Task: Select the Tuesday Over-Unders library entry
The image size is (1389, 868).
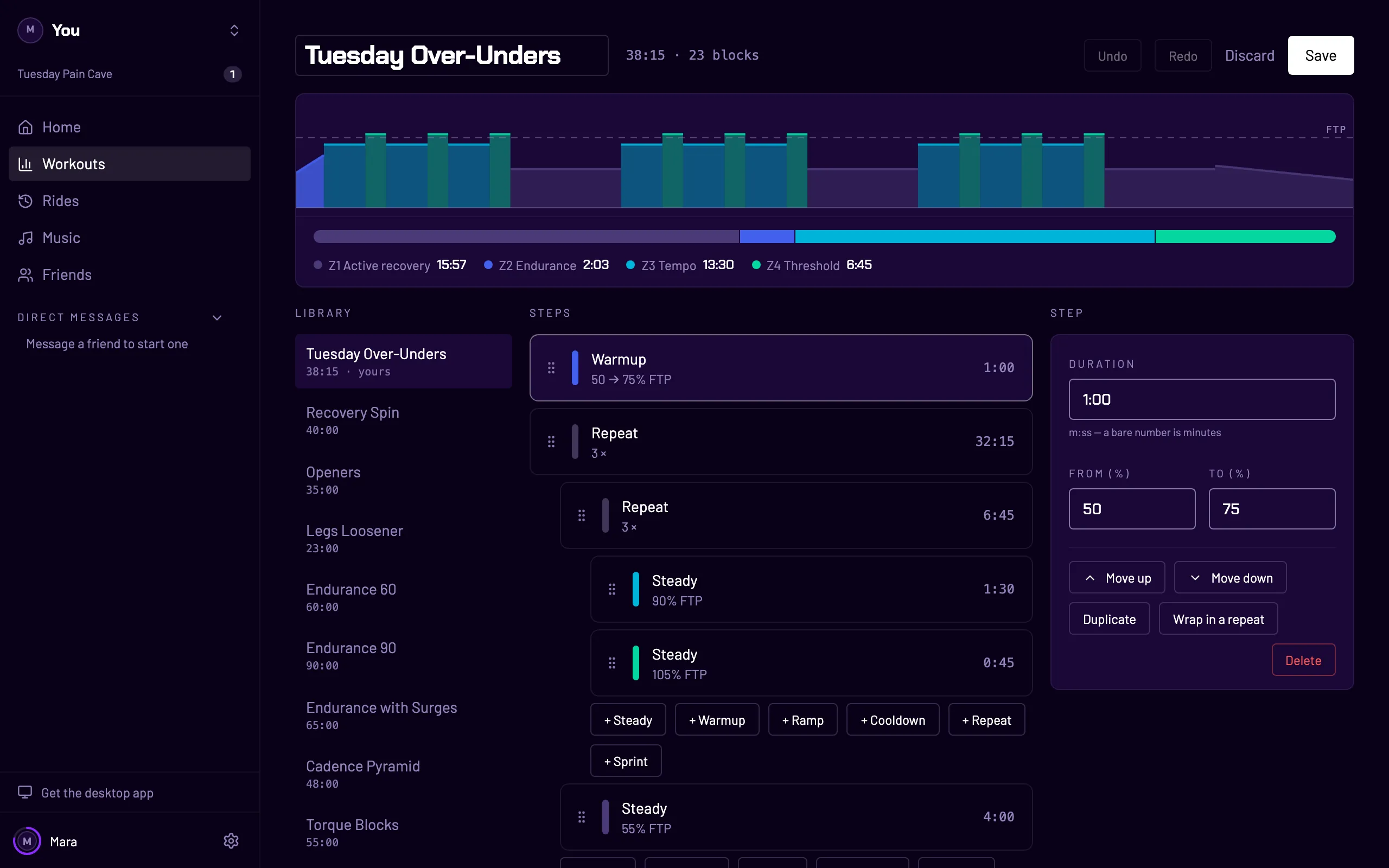Action: pyautogui.click(x=404, y=362)
